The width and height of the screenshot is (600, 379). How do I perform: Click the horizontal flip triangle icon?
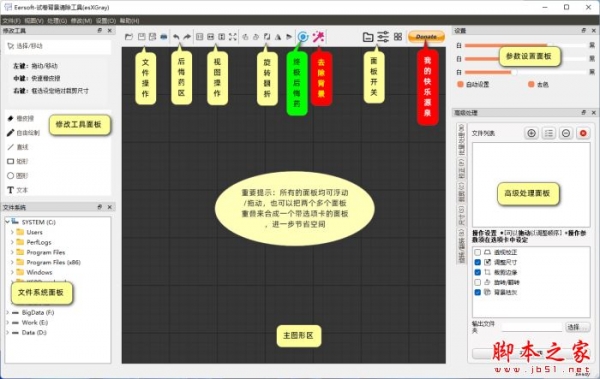pyautogui.click(x=278, y=37)
